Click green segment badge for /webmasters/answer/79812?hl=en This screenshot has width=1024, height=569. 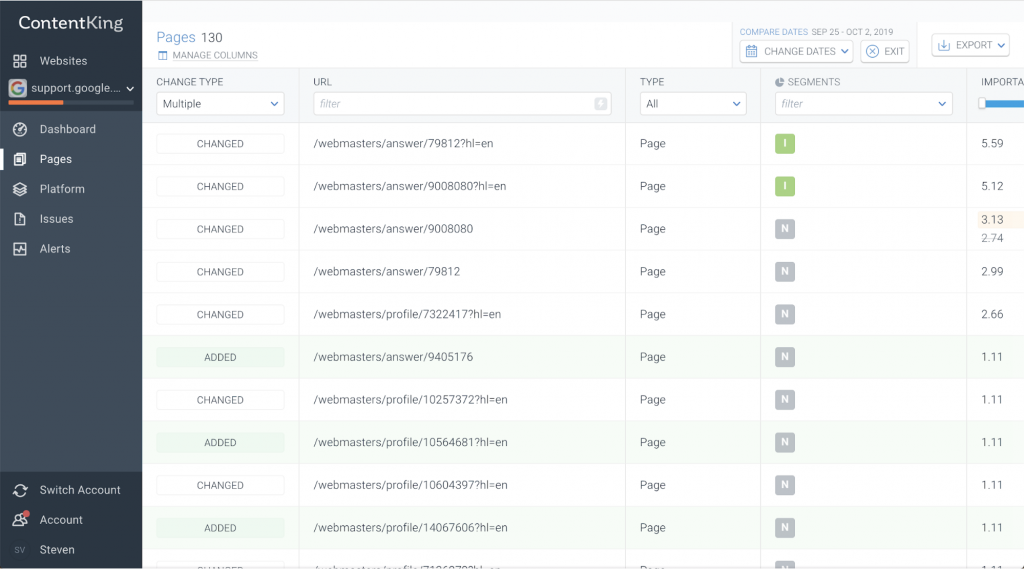[785, 144]
